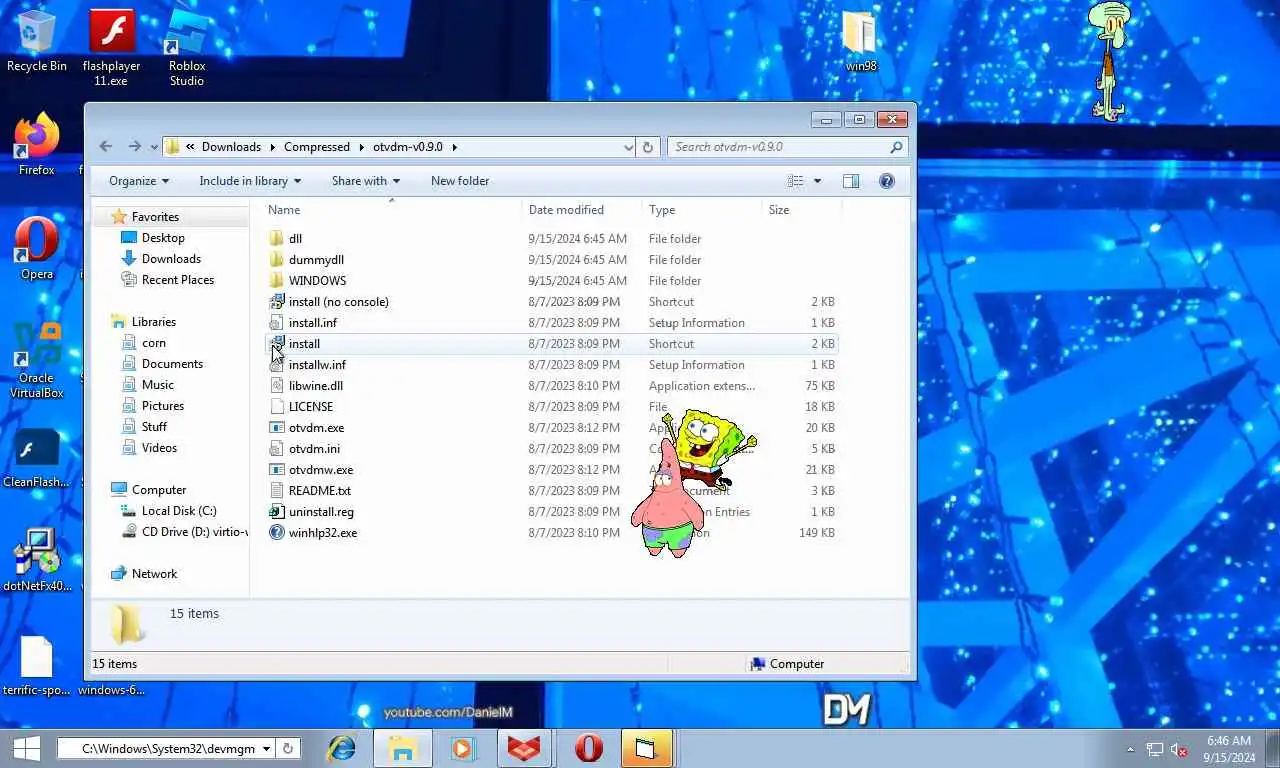
Task: Open the yellow file manager taskbar icon
Action: click(x=645, y=748)
